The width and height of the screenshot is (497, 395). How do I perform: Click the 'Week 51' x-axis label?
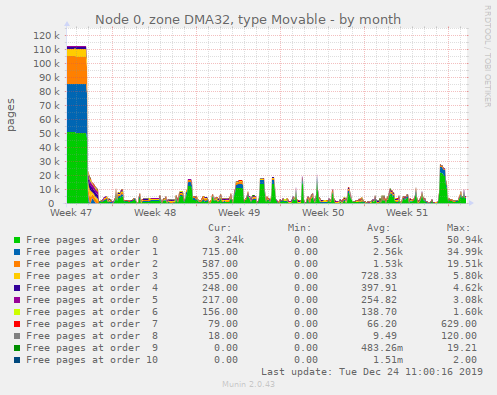click(407, 213)
